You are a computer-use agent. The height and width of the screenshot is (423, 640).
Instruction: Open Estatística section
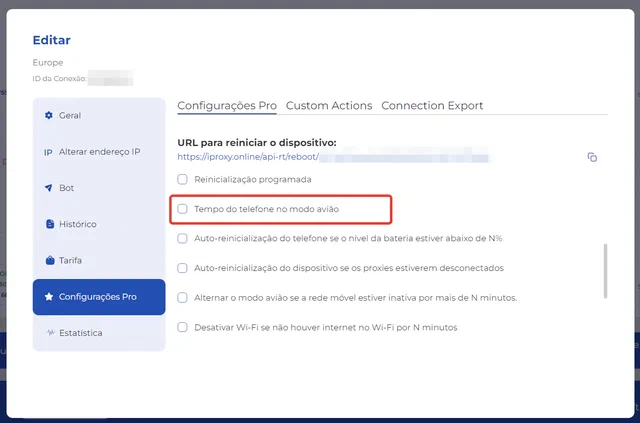99,333
